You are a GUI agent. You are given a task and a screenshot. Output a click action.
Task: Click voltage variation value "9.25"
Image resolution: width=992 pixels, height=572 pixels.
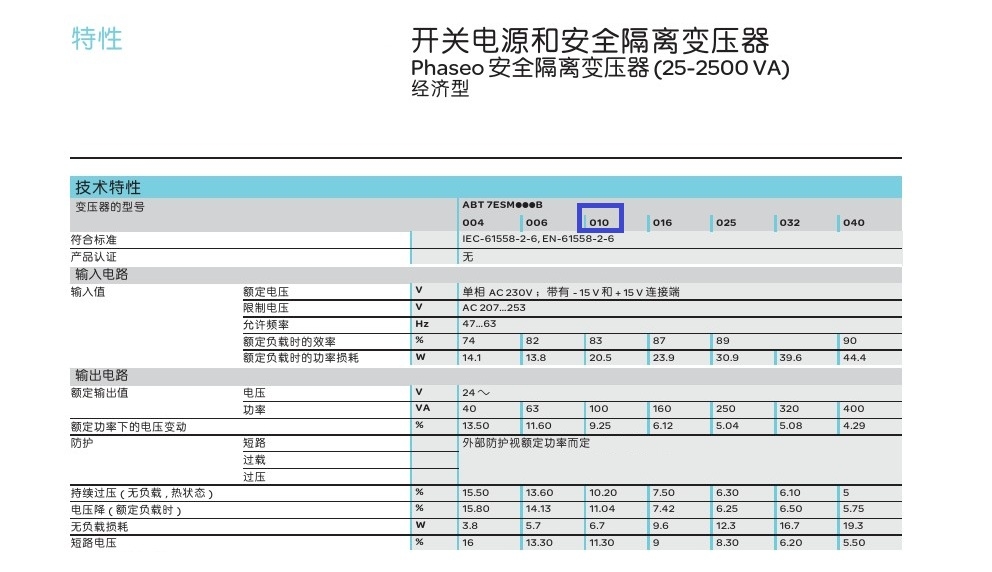(600, 426)
